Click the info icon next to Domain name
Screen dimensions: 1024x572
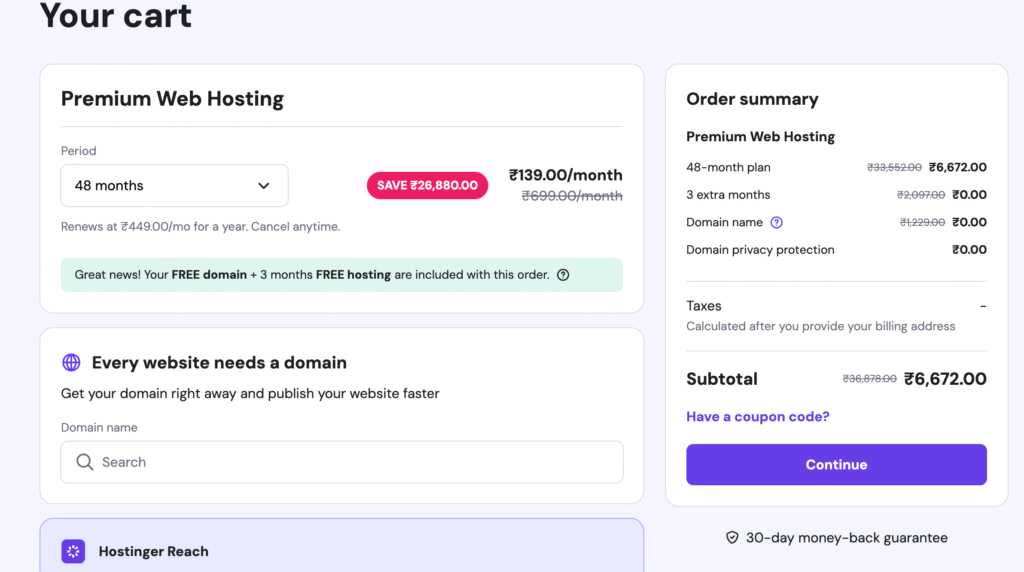pyautogui.click(x=777, y=222)
